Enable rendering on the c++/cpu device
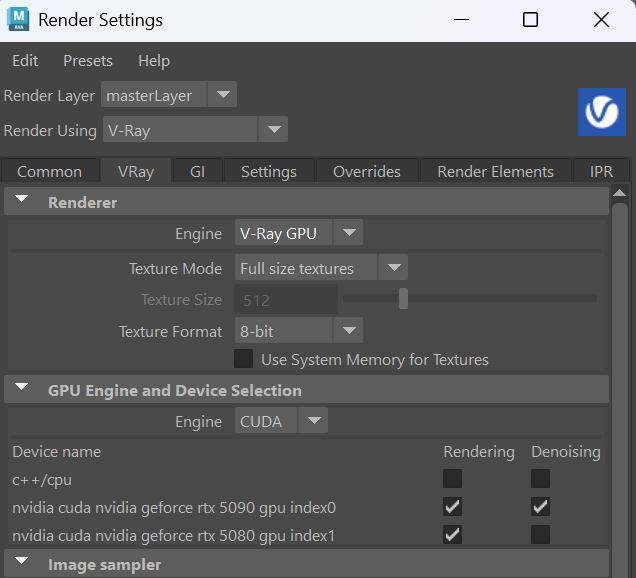The image size is (636, 578). (453, 479)
